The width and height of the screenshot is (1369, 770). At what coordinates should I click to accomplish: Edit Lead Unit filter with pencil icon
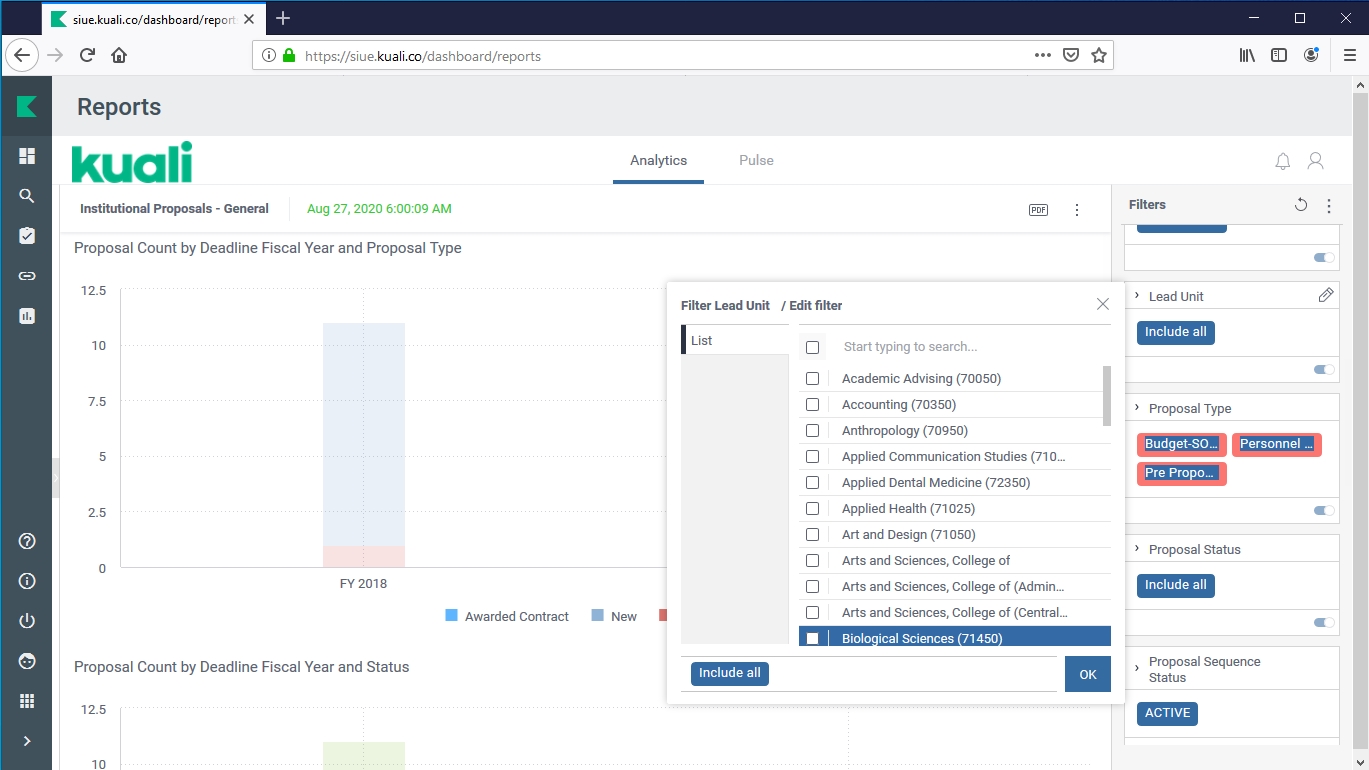tap(1325, 295)
